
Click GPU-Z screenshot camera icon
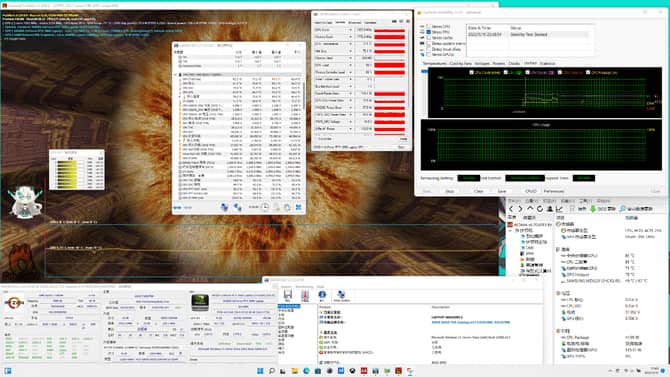pyautogui.click(x=394, y=21)
